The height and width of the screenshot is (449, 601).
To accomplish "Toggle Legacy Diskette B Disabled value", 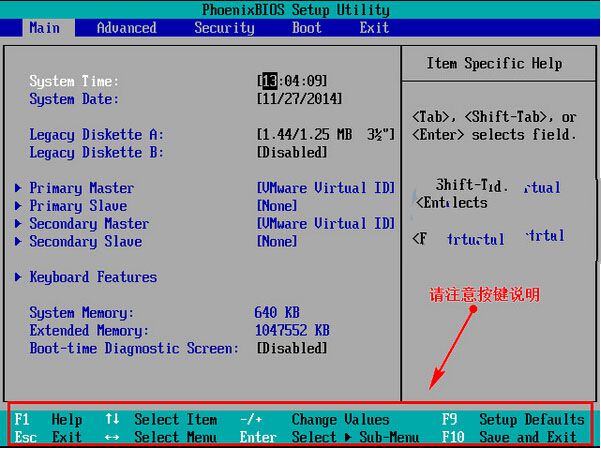I will (292, 153).
